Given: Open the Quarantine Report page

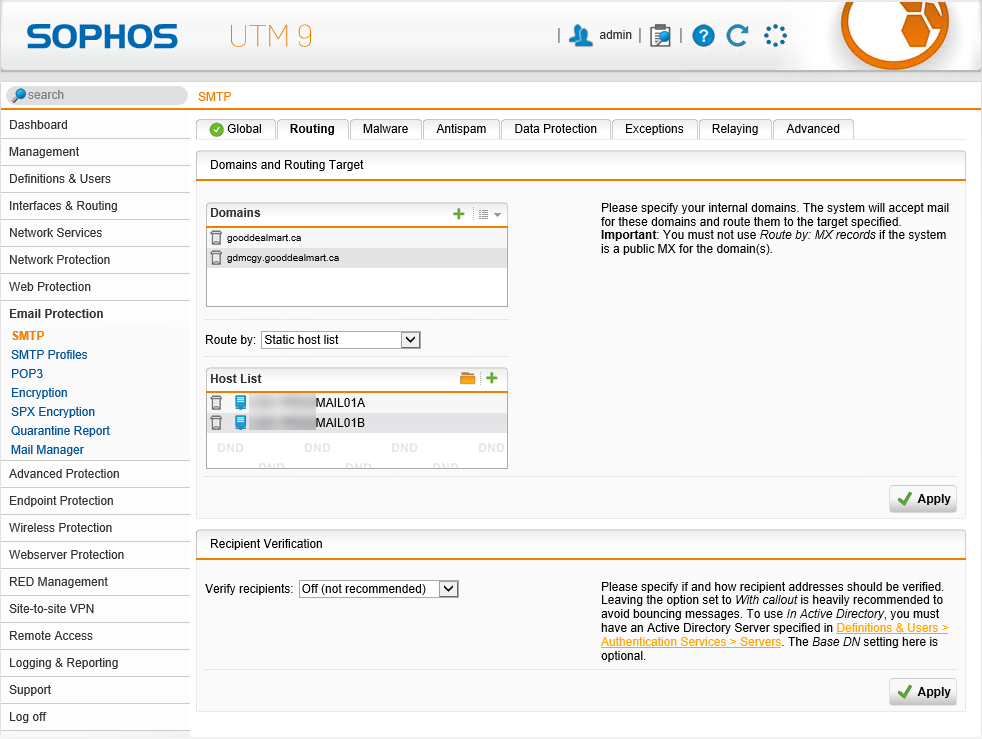Looking at the screenshot, I should click(60, 431).
